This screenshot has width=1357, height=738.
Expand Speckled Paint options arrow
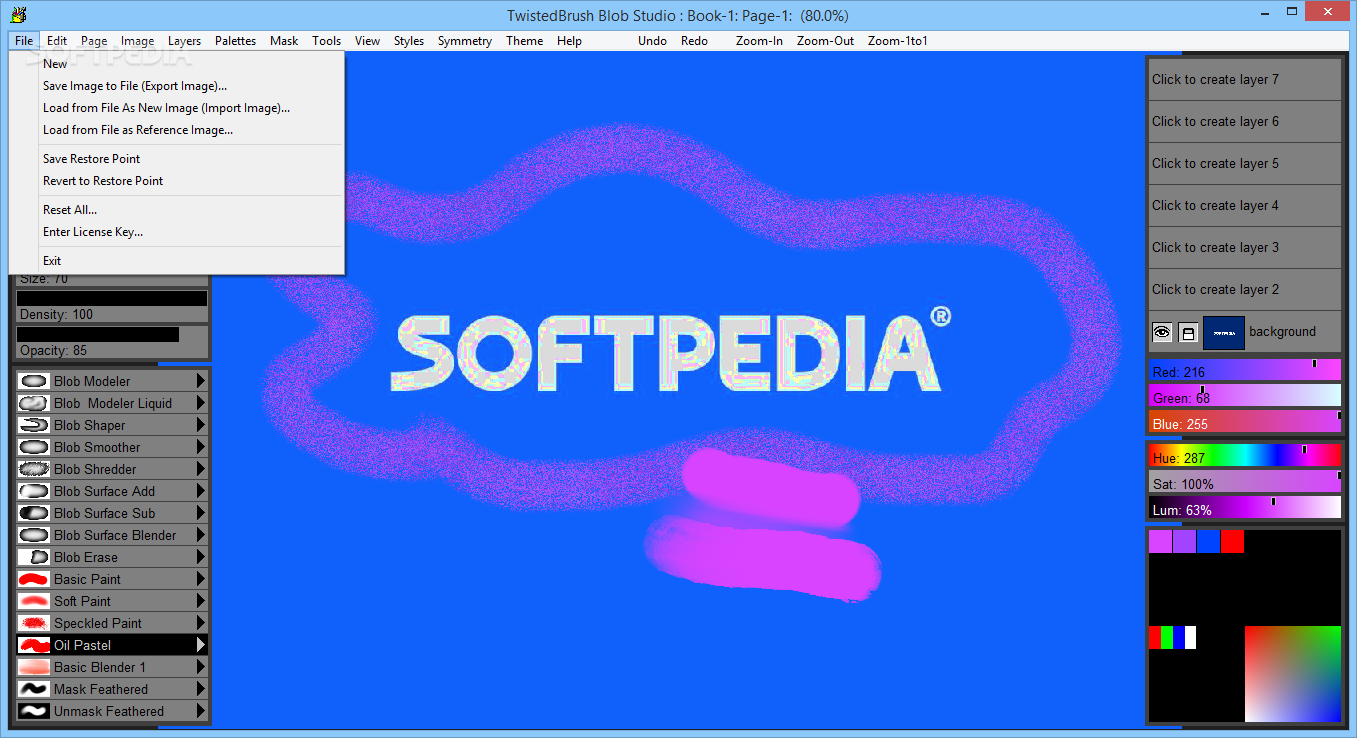click(201, 623)
